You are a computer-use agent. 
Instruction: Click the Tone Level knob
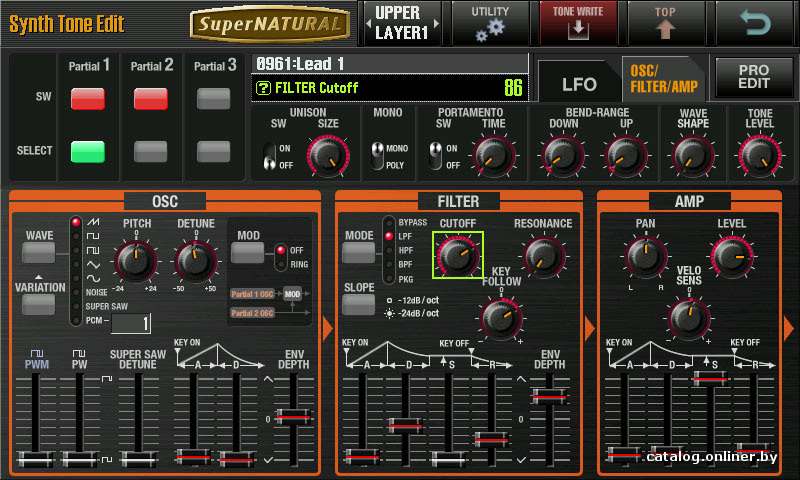coord(760,156)
